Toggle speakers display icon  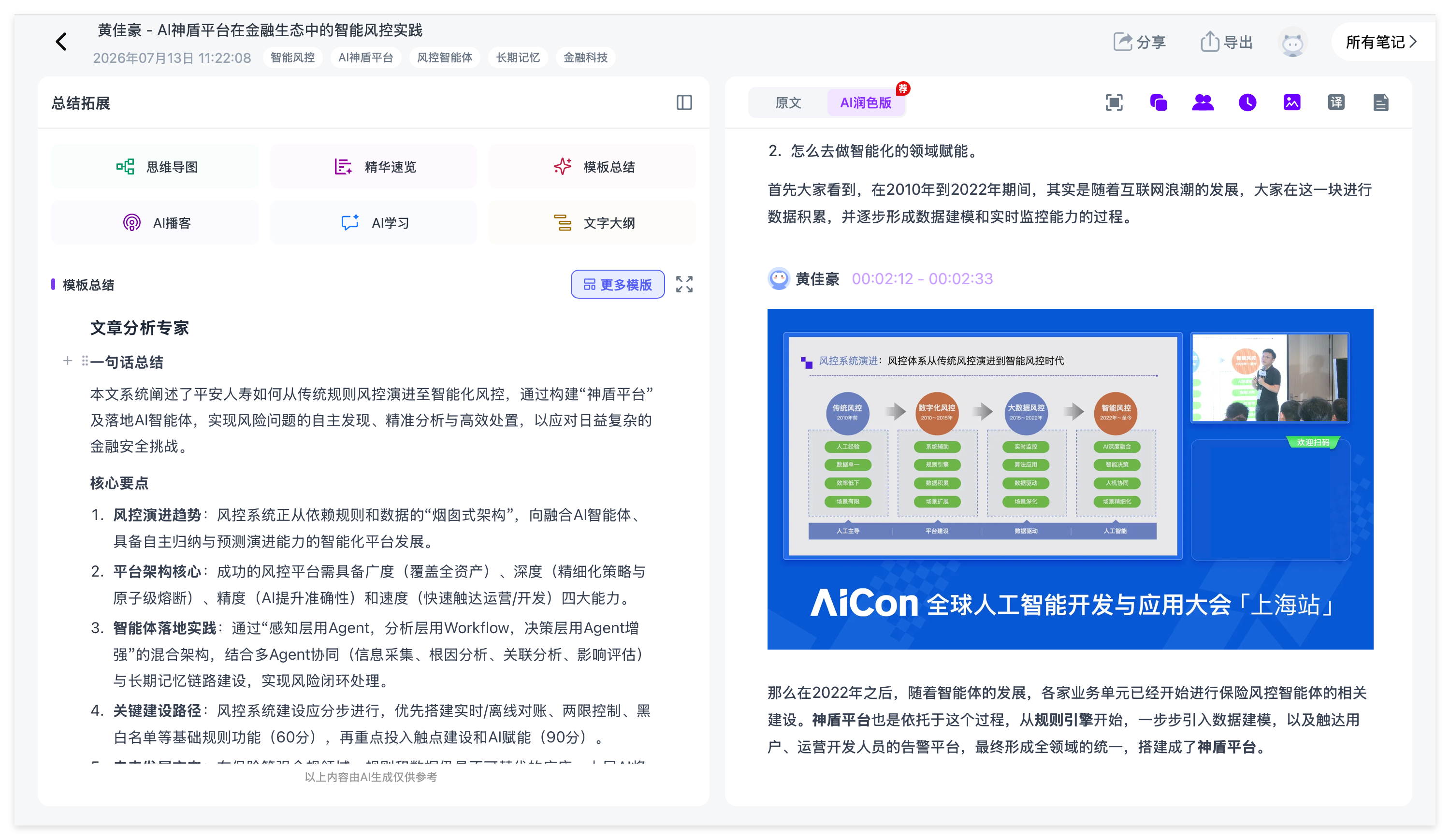[x=1203, y=102]
